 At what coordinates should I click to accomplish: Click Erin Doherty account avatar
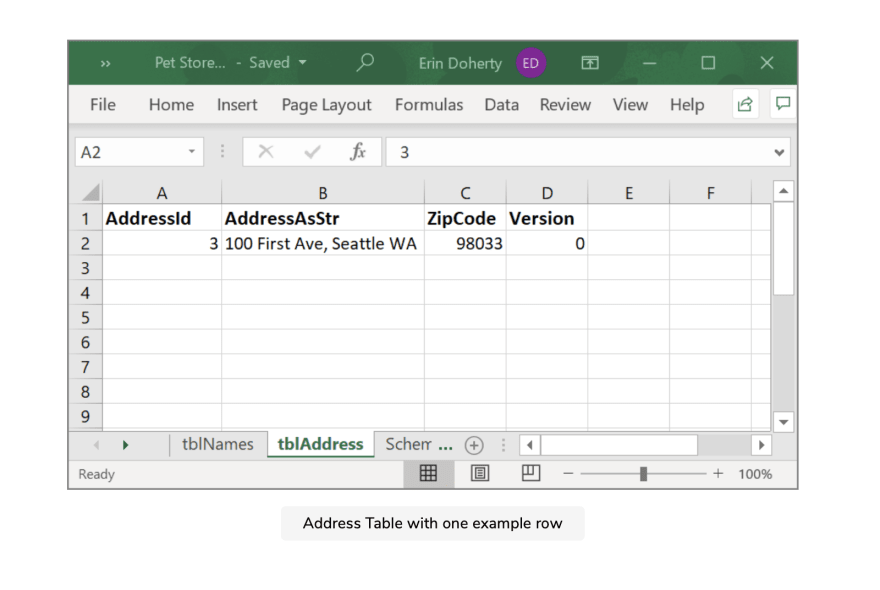(x=530, y=63)
